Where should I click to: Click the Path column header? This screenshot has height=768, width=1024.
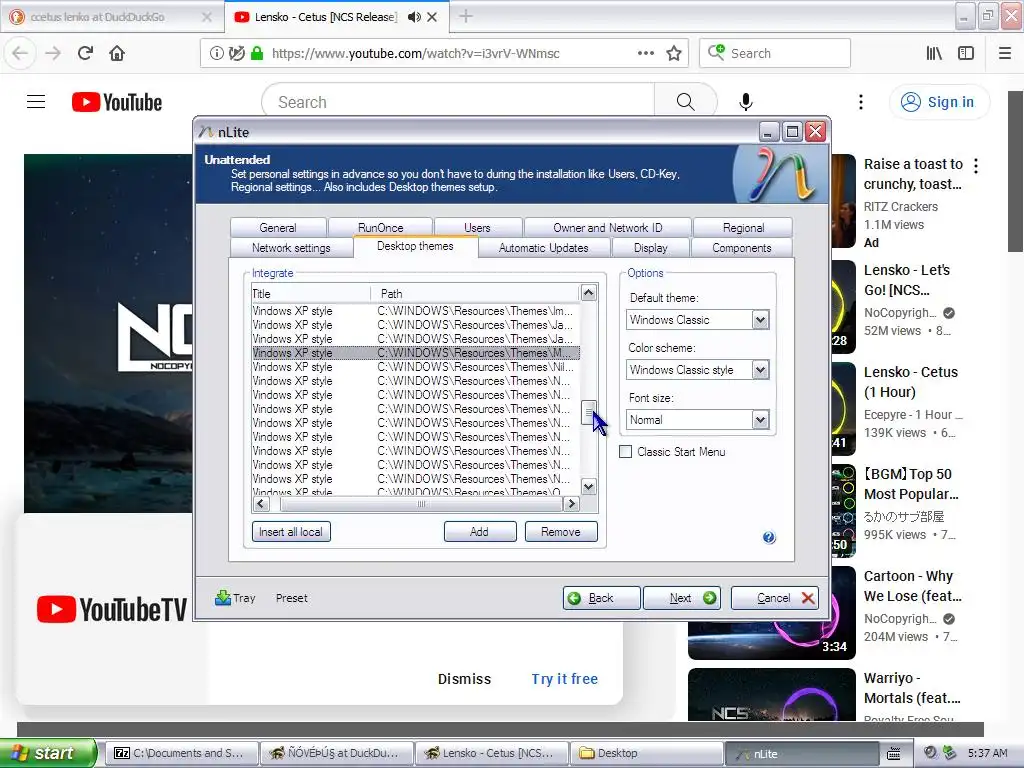click(x=475, y=294)
